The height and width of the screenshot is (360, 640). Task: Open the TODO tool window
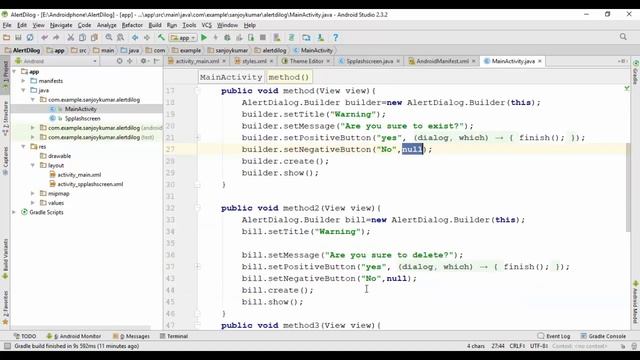point(25,336)
